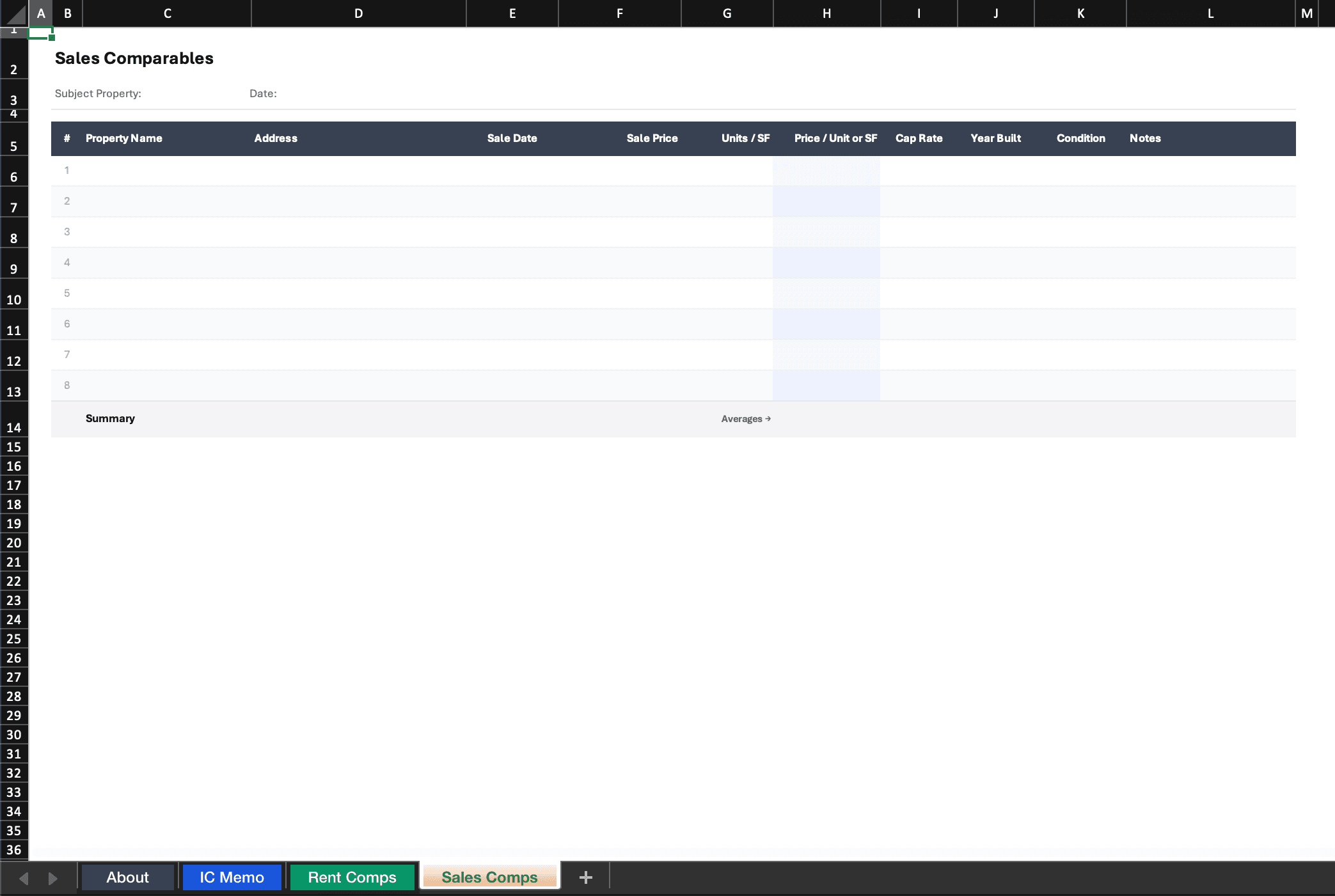Open the About tab

click(x=127, y=877)
